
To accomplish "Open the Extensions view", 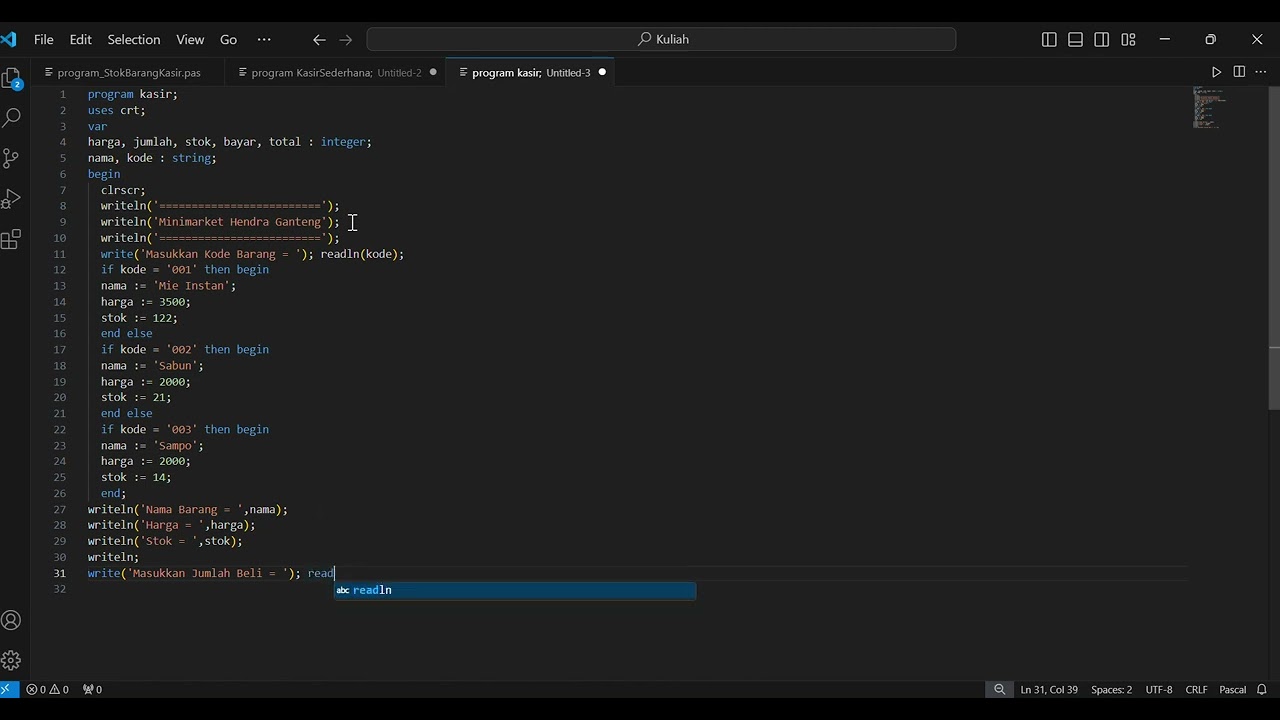I will [12, 240].
